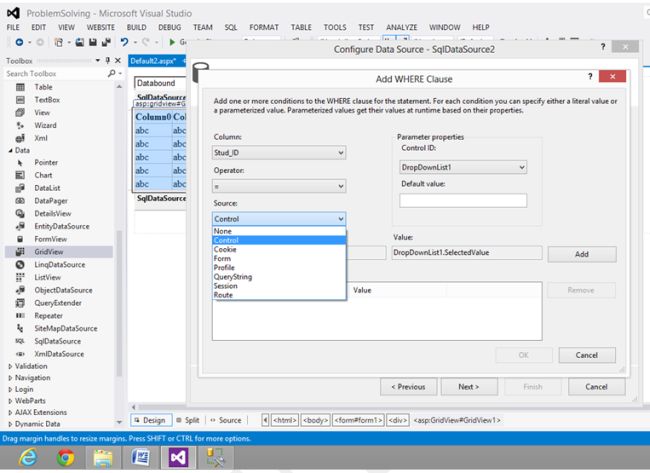Open Microsoft Word from the taskbar
This screenshot has height=473, width=650.
pyautogui.click(x=141, y=458)
